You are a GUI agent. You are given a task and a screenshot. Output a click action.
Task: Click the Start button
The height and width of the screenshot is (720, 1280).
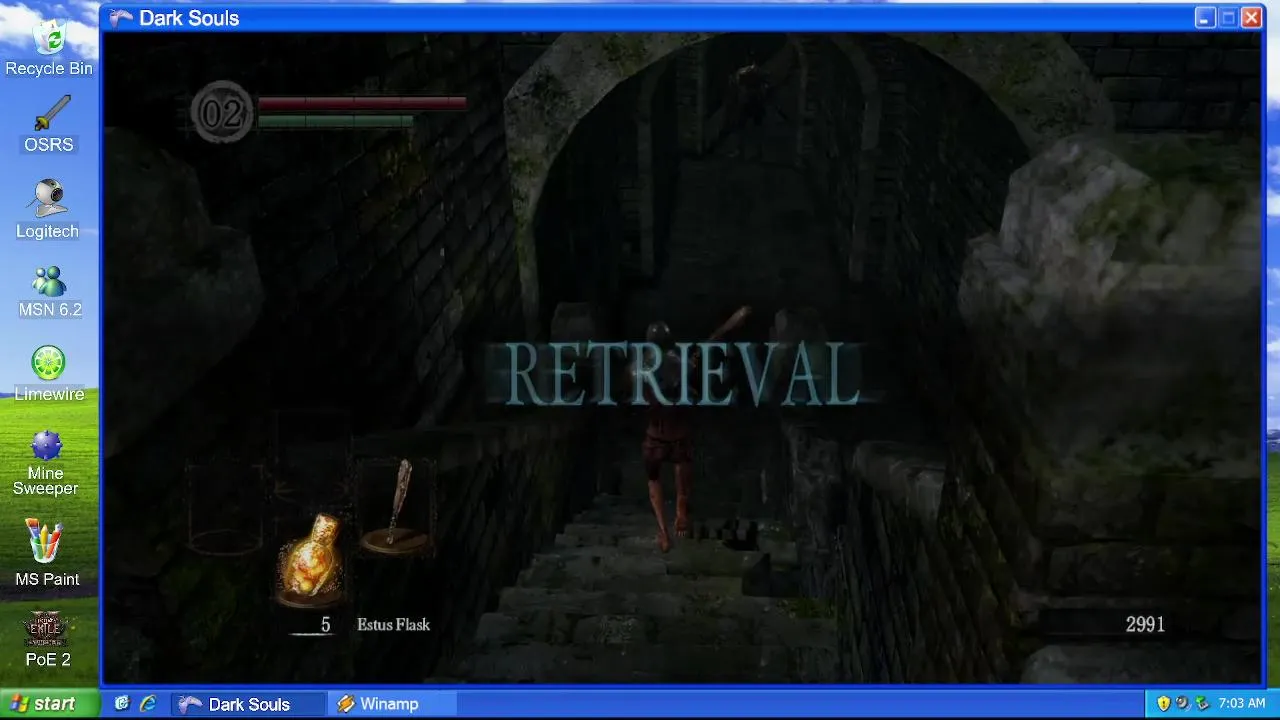tap(50, 704)
